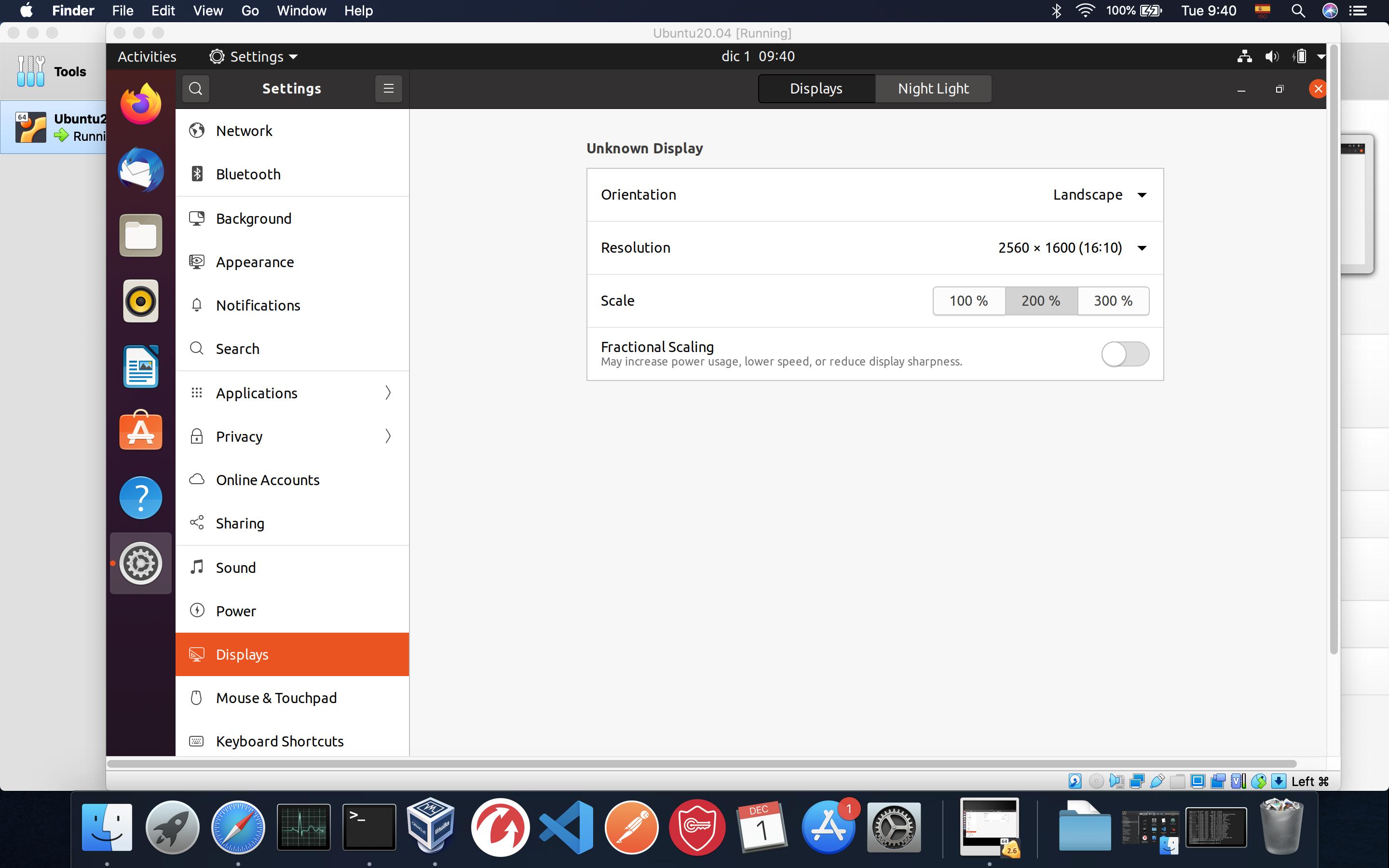The width and height of the screenshot is (1389, 868).
Task: Click the search icon in Settings header
Action: (x=196, y=88)
